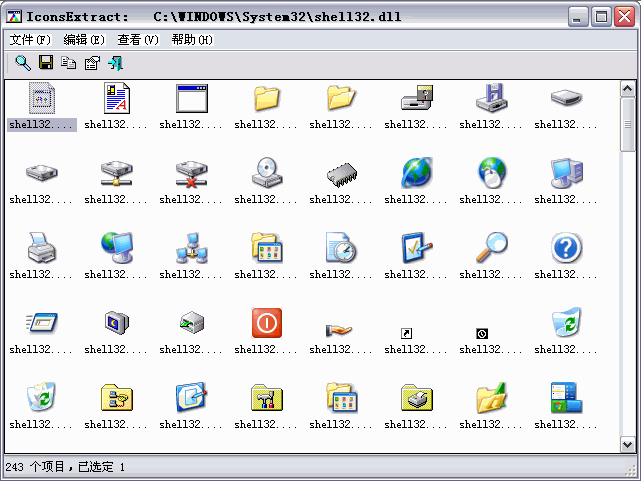The image size is (641, 481).
Task: Click the IconsExtract title bar app icon
Action: [14, 16]
